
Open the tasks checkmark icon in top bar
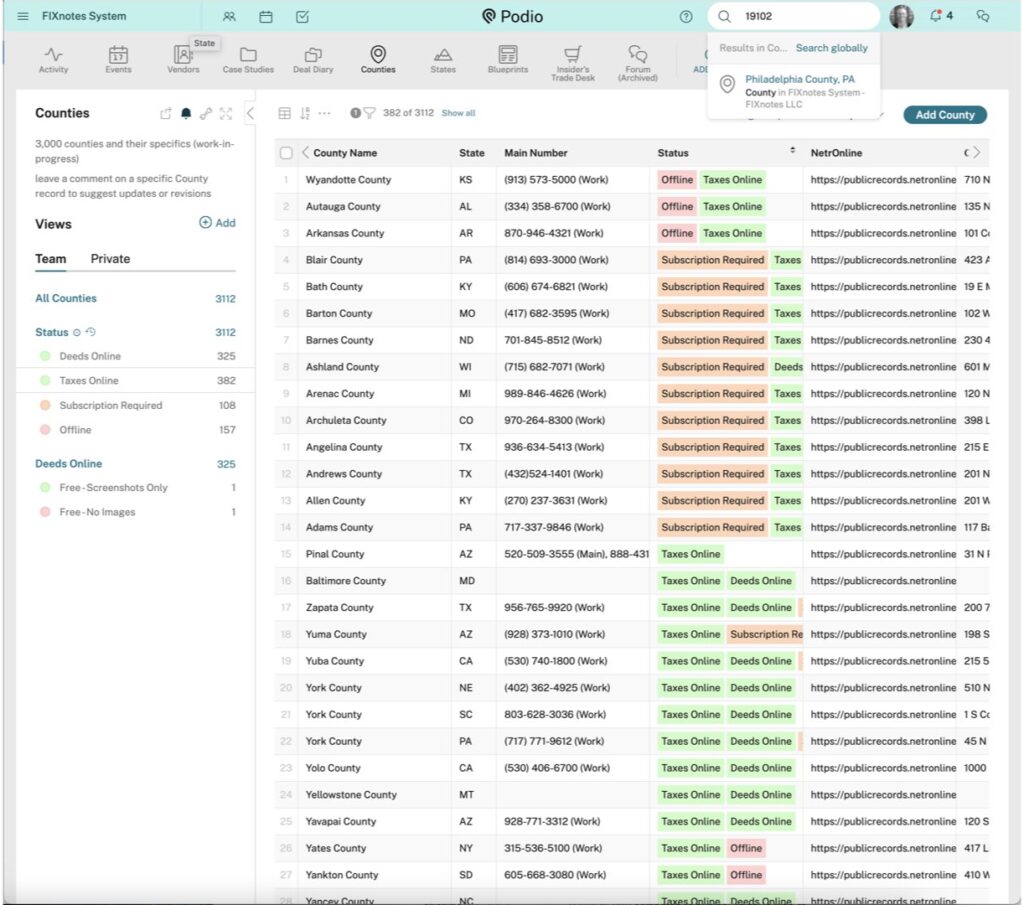[302, 17]
